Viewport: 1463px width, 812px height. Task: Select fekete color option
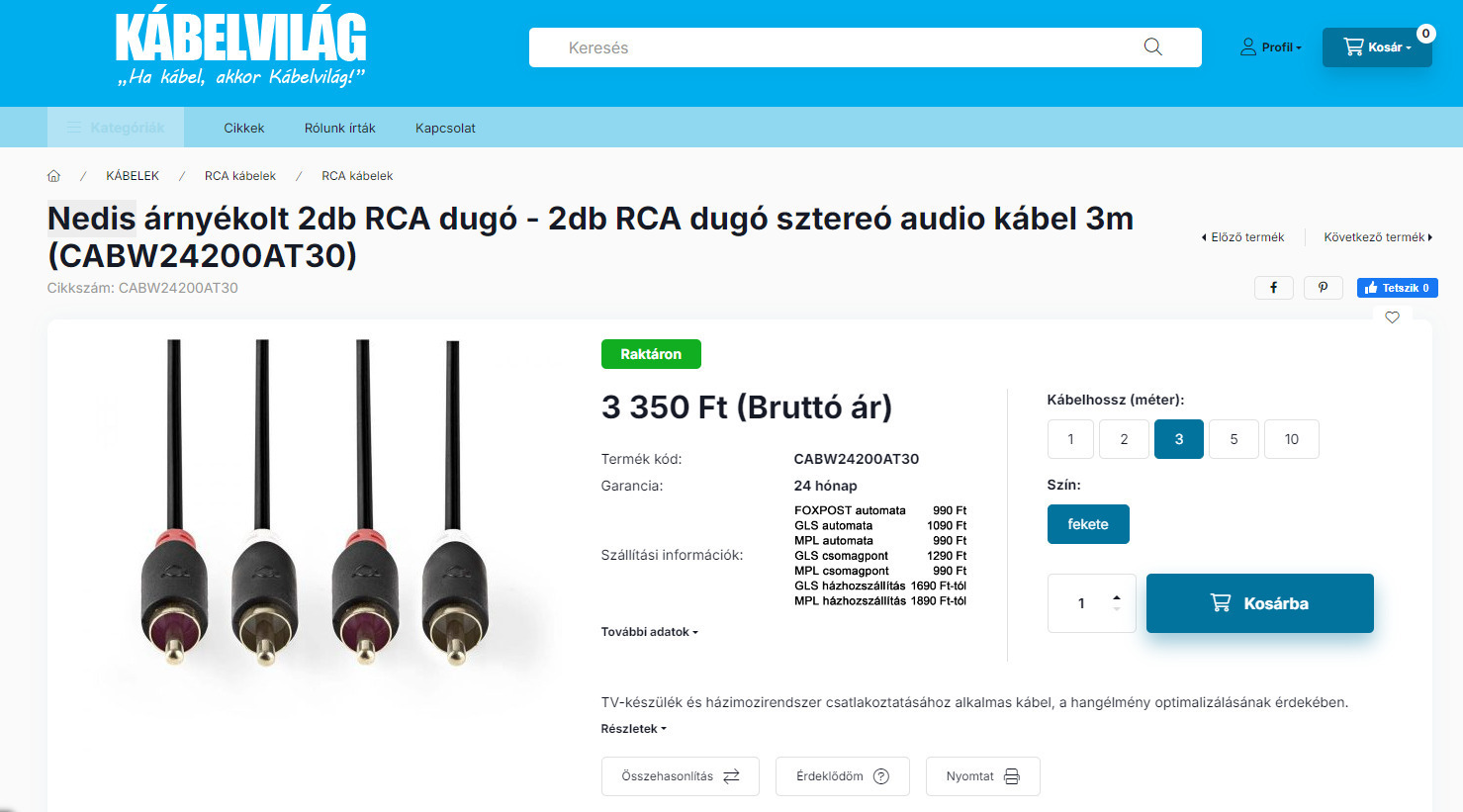coord(1088,524)
